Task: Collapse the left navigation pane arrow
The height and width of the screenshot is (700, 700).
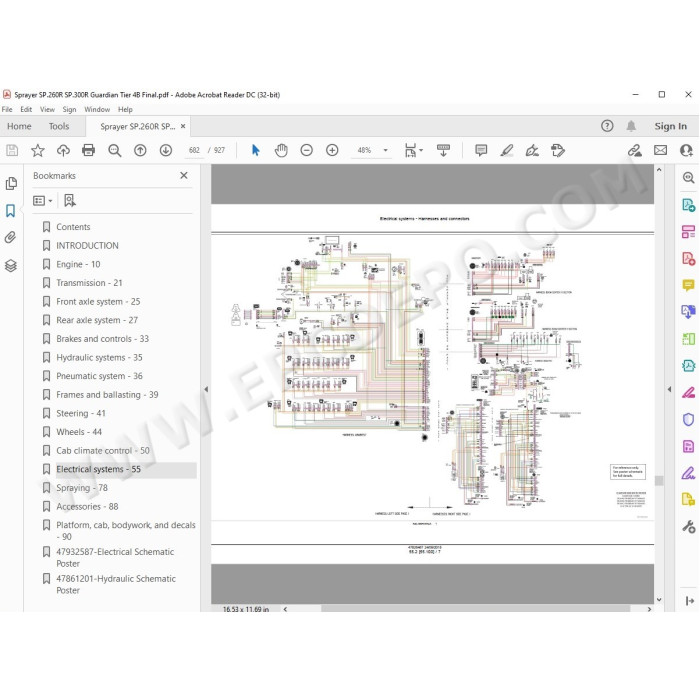Action: [x=206, y=389]
